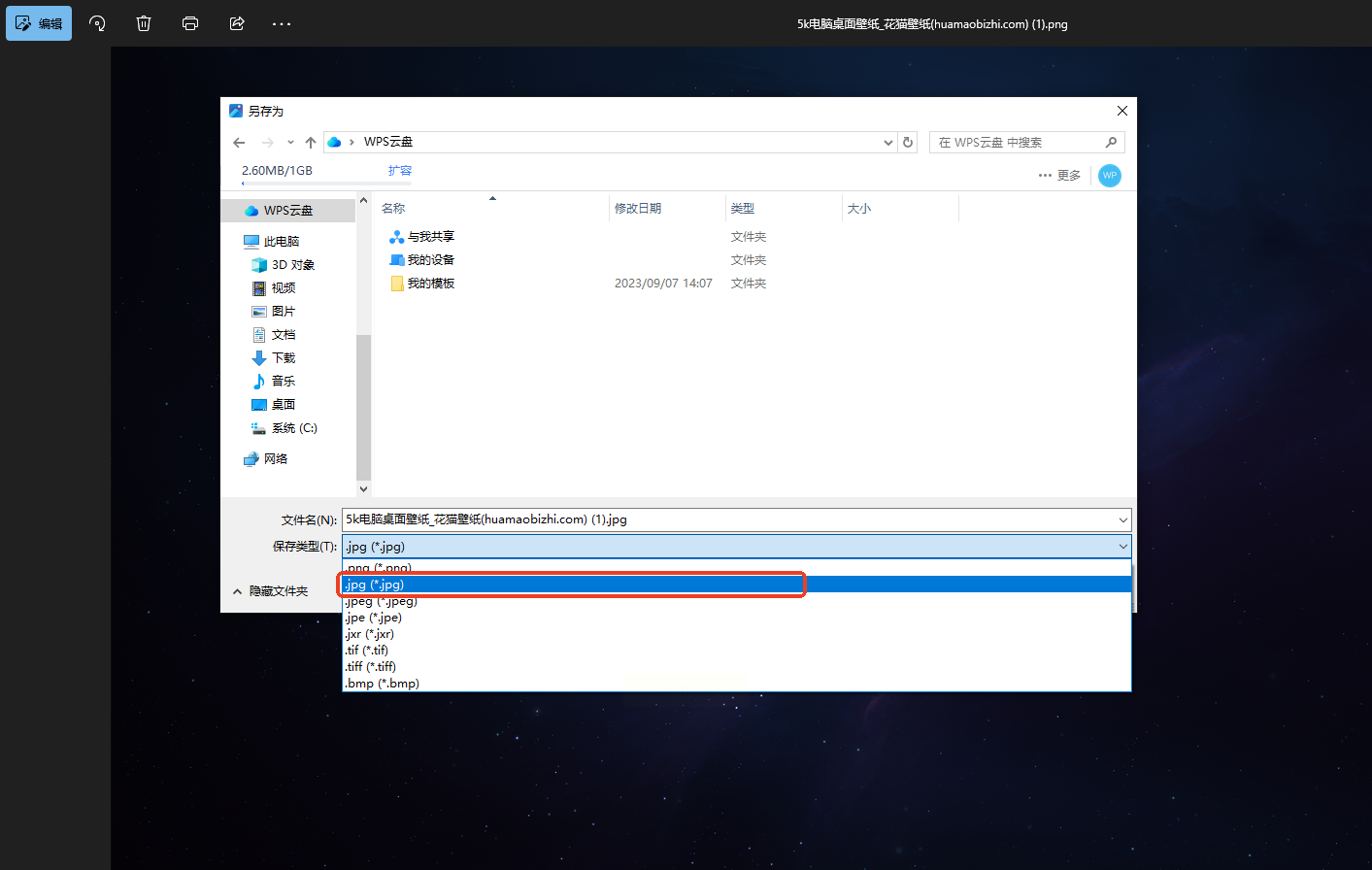The image size is (1372, 870).
Task: Select the 我的模板 folder
Action: point(421,284)
